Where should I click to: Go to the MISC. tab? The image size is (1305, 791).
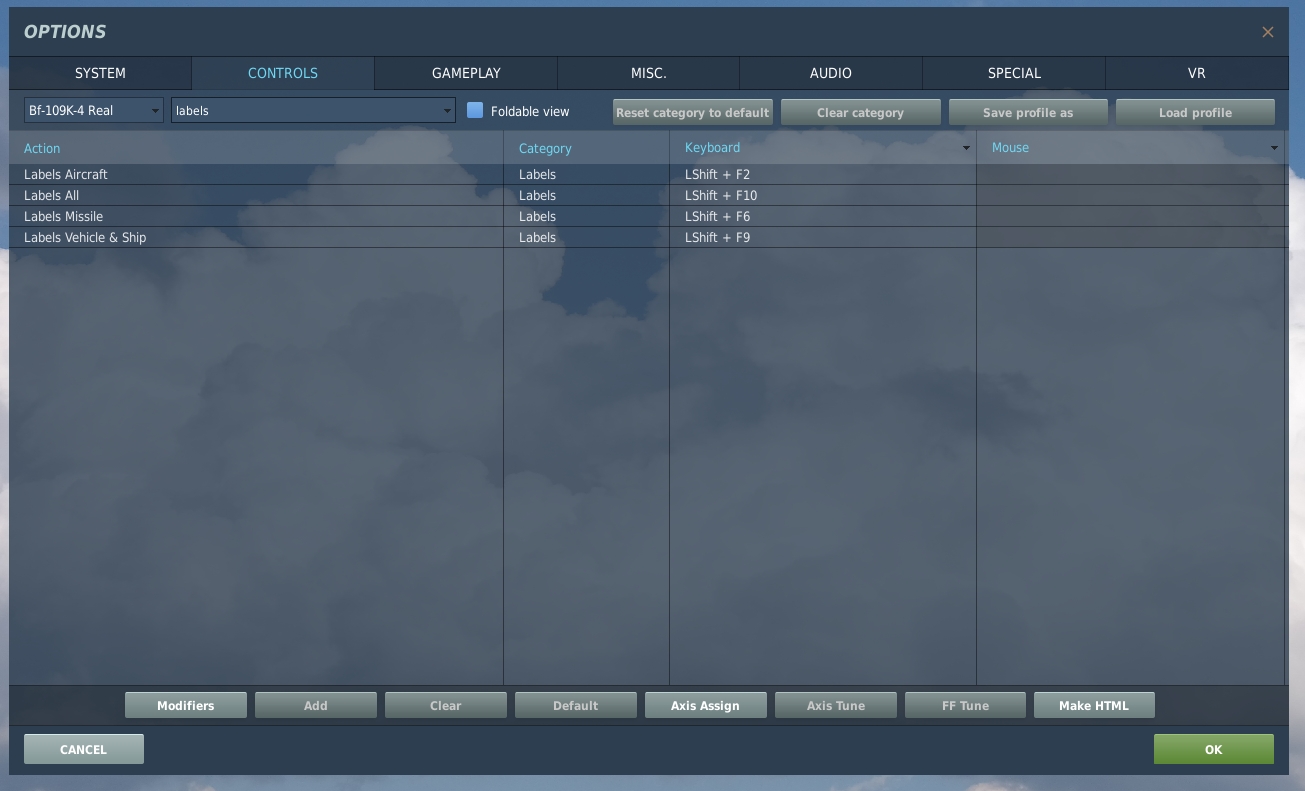point(648,73)
